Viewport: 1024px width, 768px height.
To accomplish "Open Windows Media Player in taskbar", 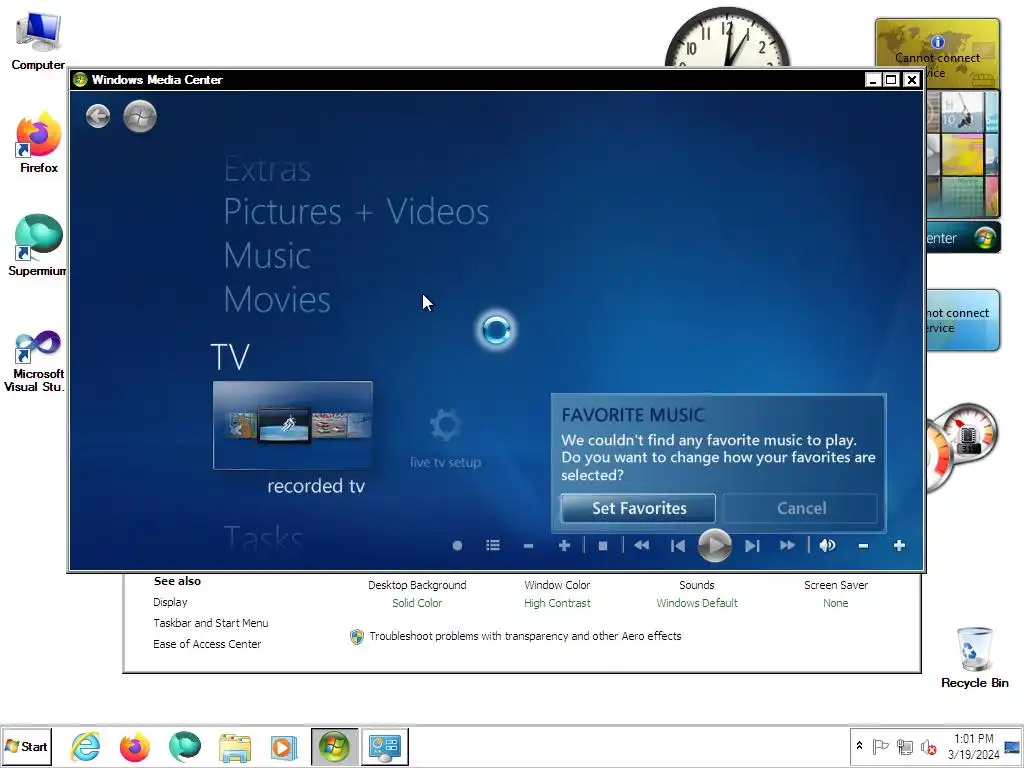I will pos(284,746).
